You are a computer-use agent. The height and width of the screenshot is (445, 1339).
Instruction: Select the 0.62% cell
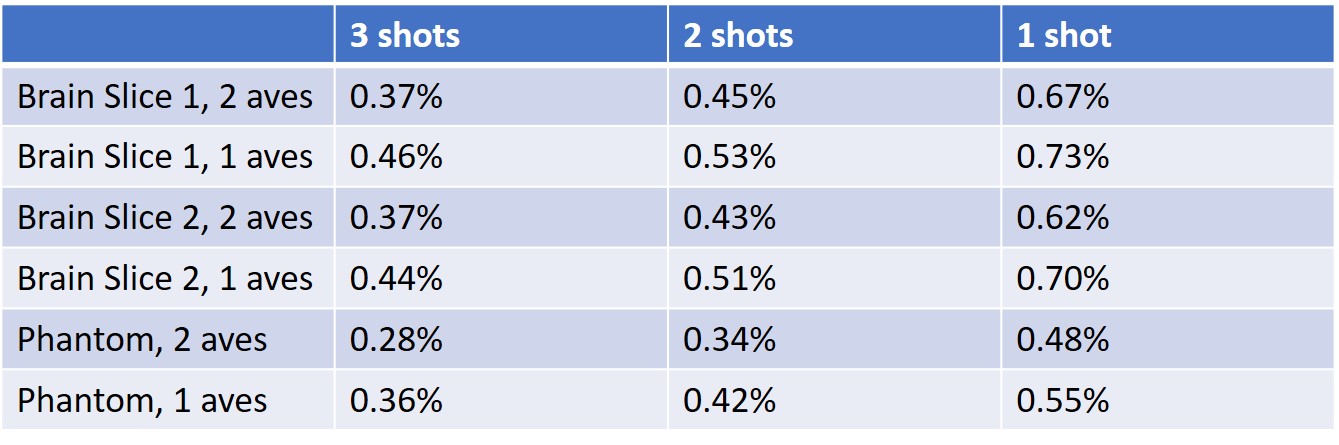(x=1063, y=218)
